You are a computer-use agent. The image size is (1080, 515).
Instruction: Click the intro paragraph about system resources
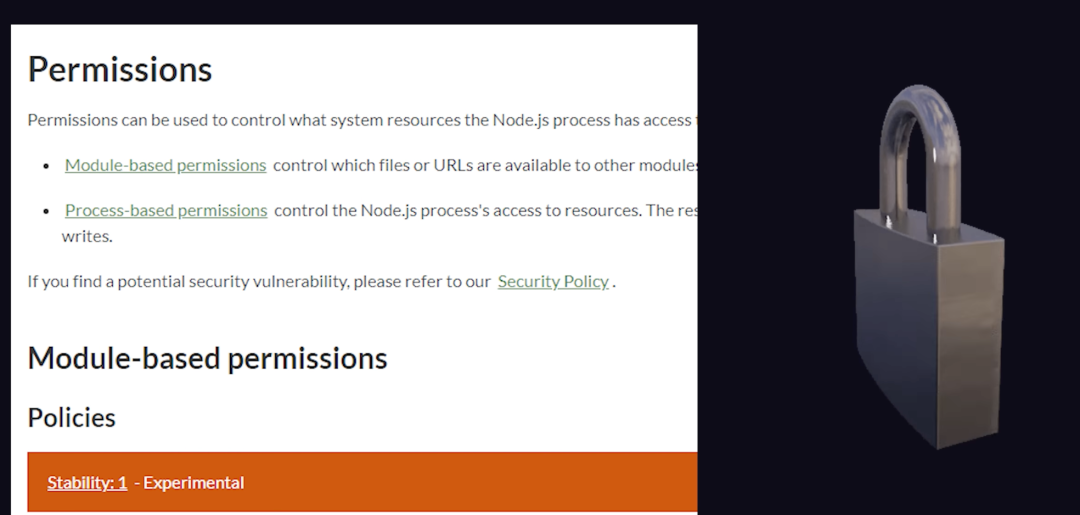[x=362, y=120]
